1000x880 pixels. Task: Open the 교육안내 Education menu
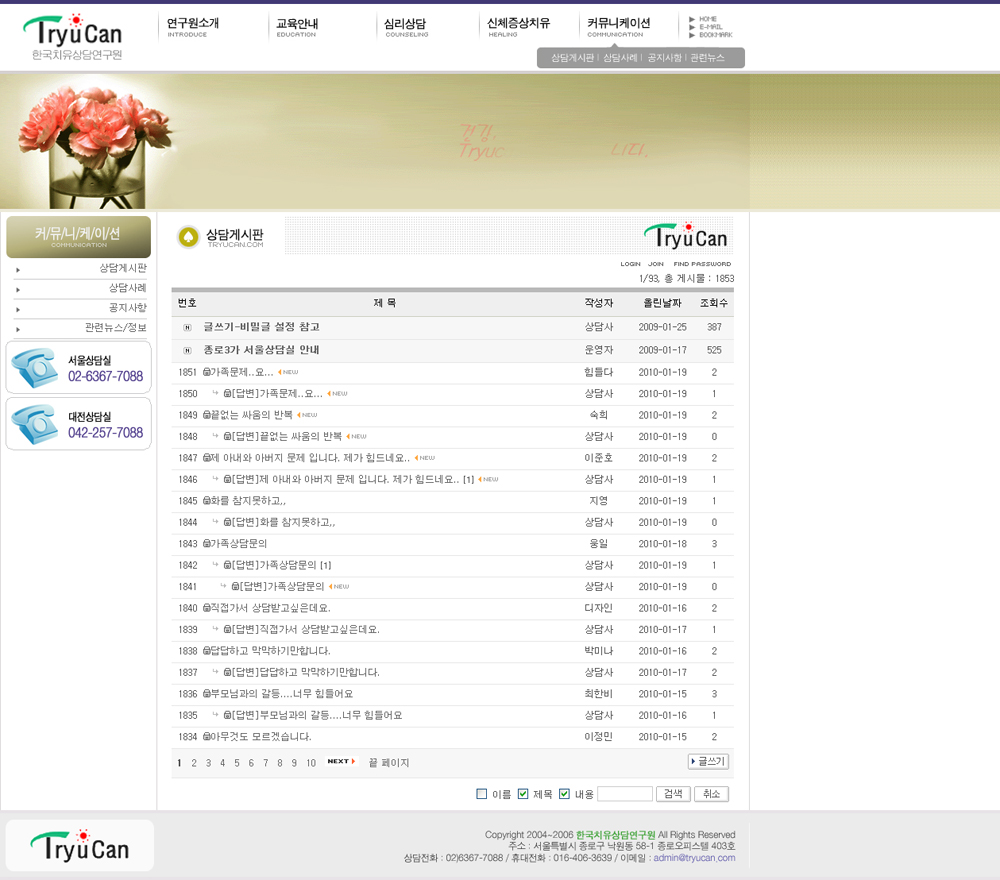[297, 26]
